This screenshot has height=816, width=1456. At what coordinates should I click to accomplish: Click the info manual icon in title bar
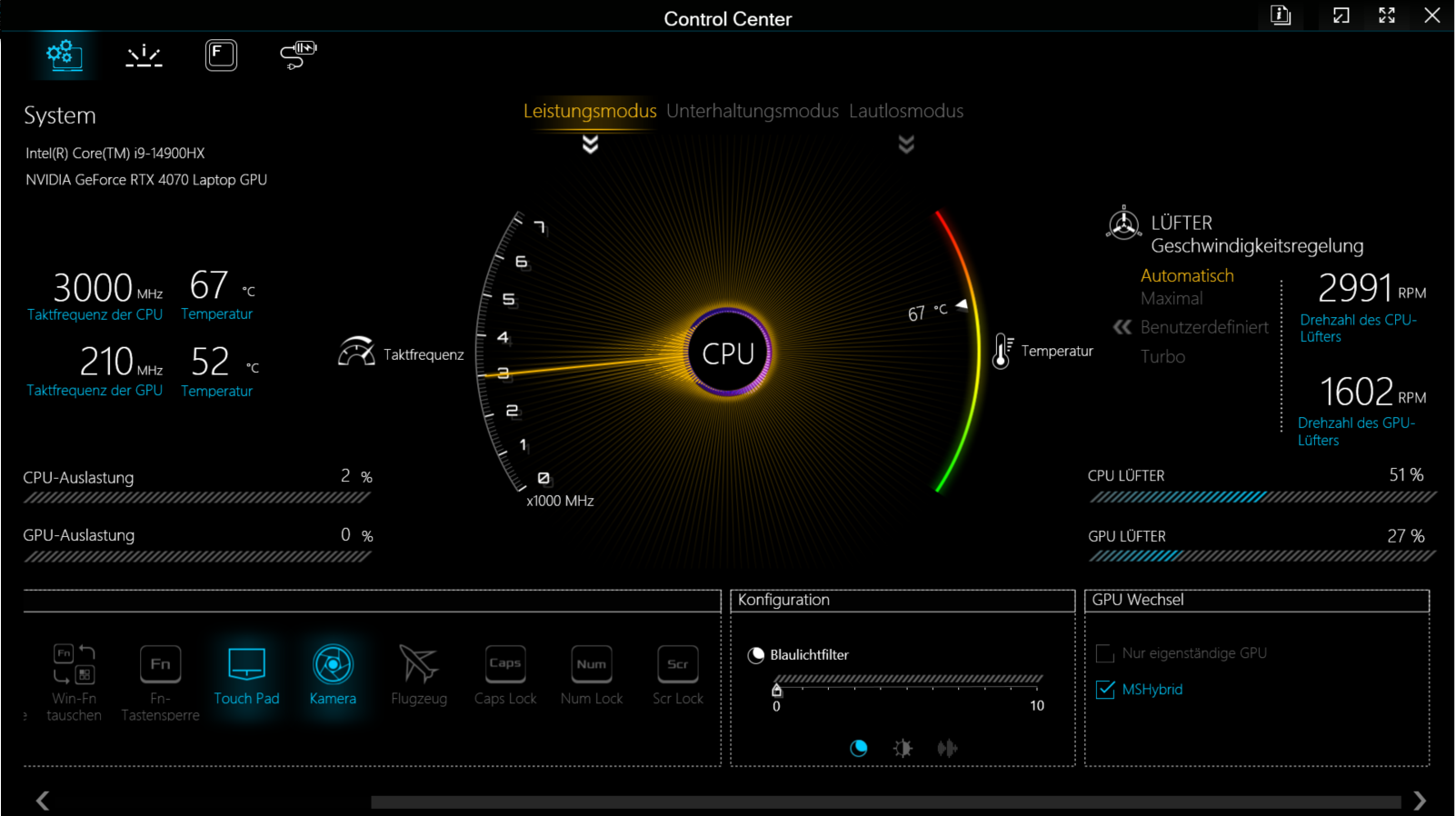(x=1281, y=15)
